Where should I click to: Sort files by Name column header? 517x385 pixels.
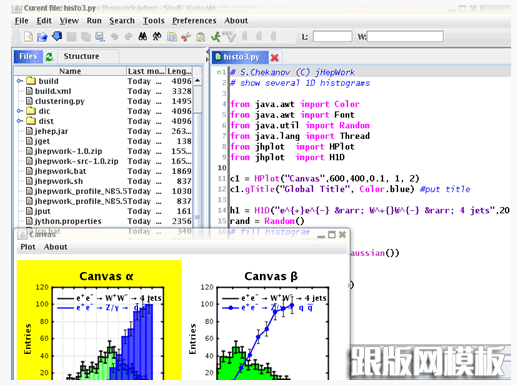[70, 71]
